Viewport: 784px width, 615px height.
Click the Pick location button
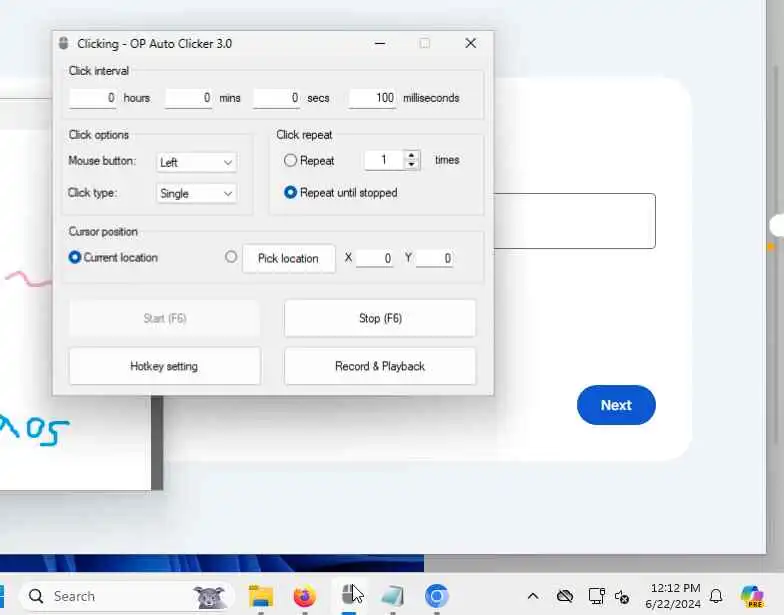(x=288, y=258)
